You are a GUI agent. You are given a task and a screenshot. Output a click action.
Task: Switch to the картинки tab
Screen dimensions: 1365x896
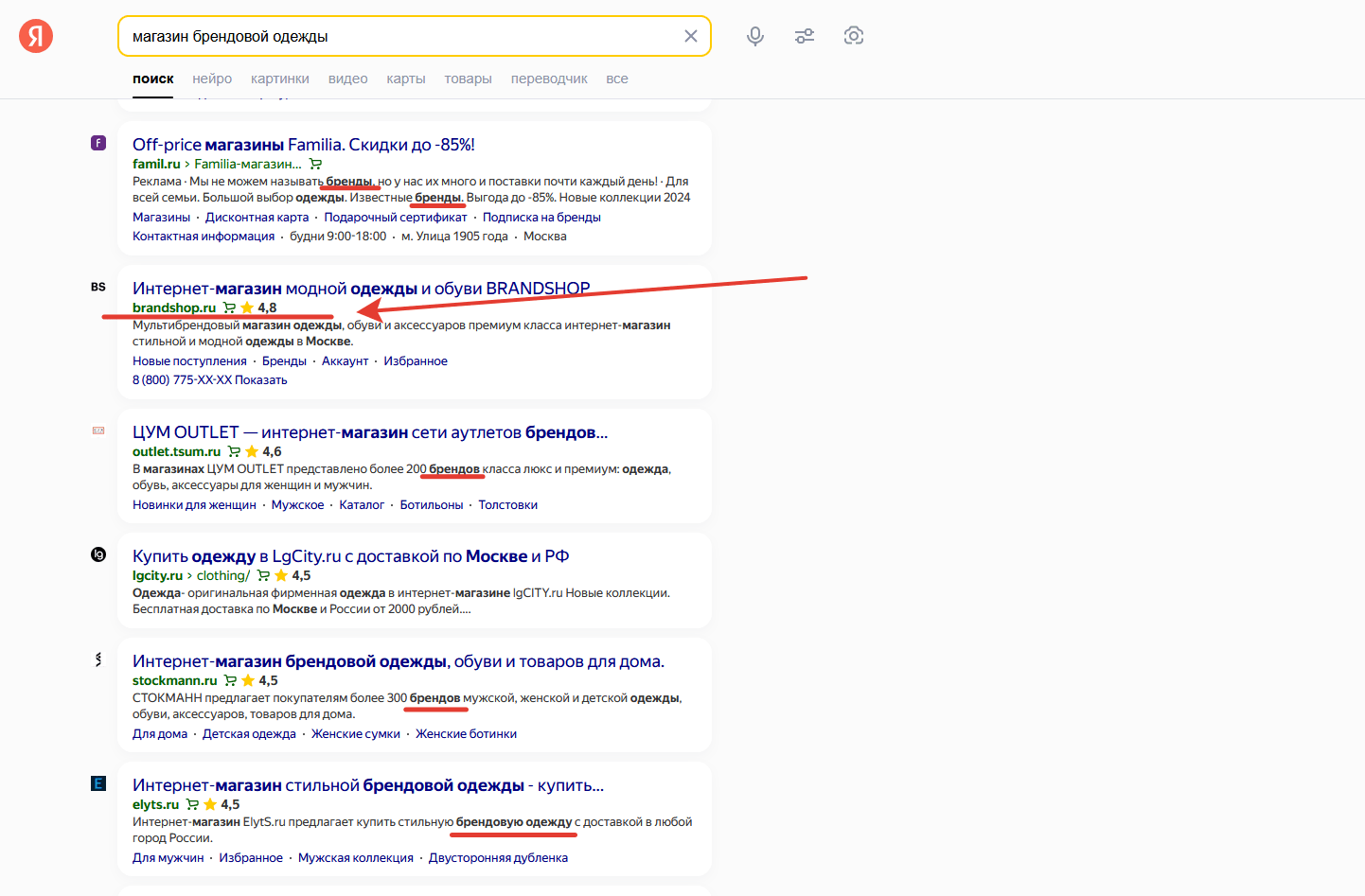[x=280, y=79]
